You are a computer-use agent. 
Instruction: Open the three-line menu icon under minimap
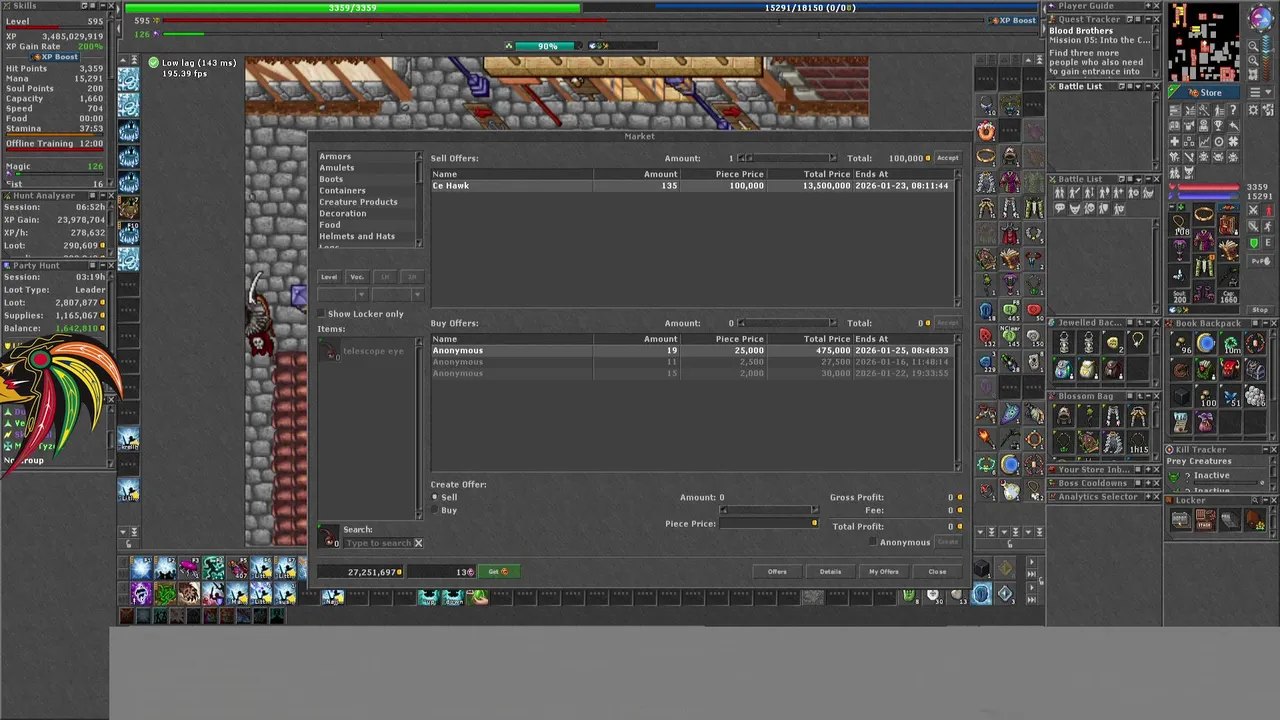click(x=1256, y=93)
